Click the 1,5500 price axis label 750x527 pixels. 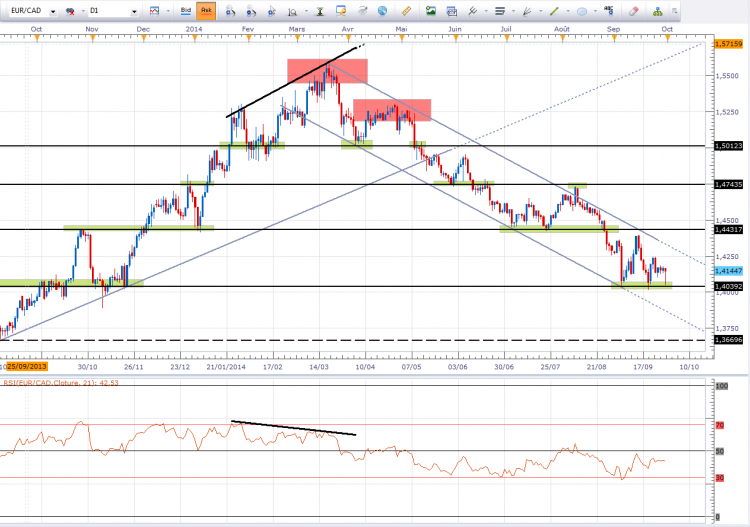[x=727, y=76]
